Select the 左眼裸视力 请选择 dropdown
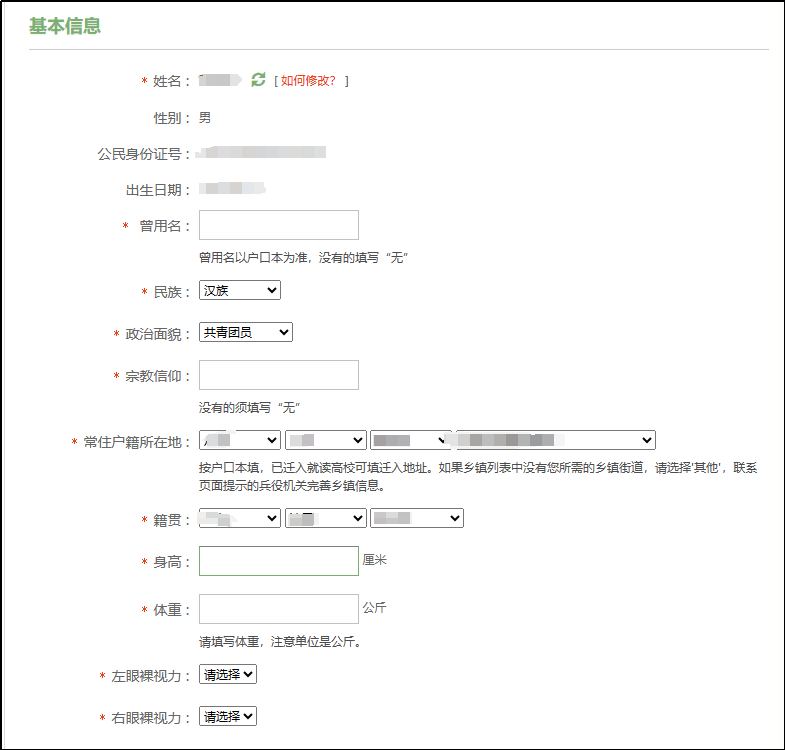785x750 pixels. pyautogui.click(x=228, y=674)
